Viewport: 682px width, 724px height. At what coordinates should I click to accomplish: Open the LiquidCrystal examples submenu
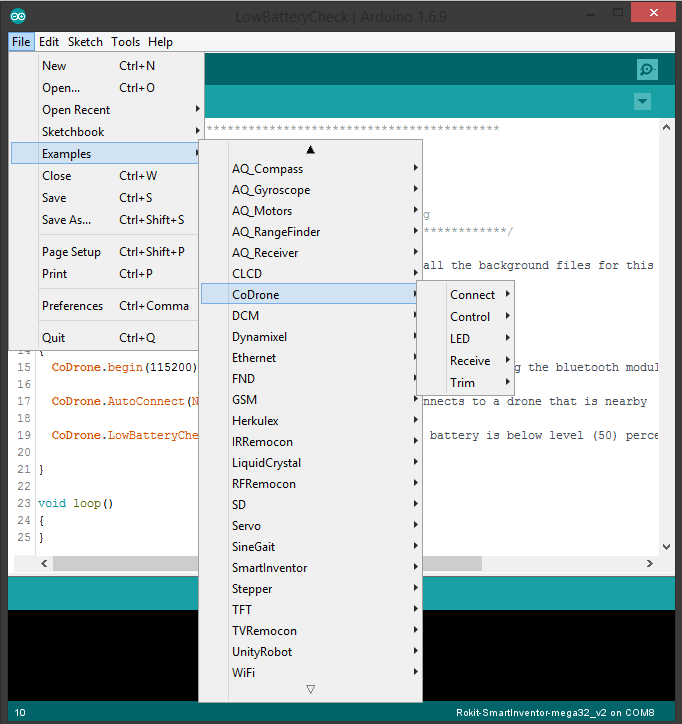tap(310, 463)
